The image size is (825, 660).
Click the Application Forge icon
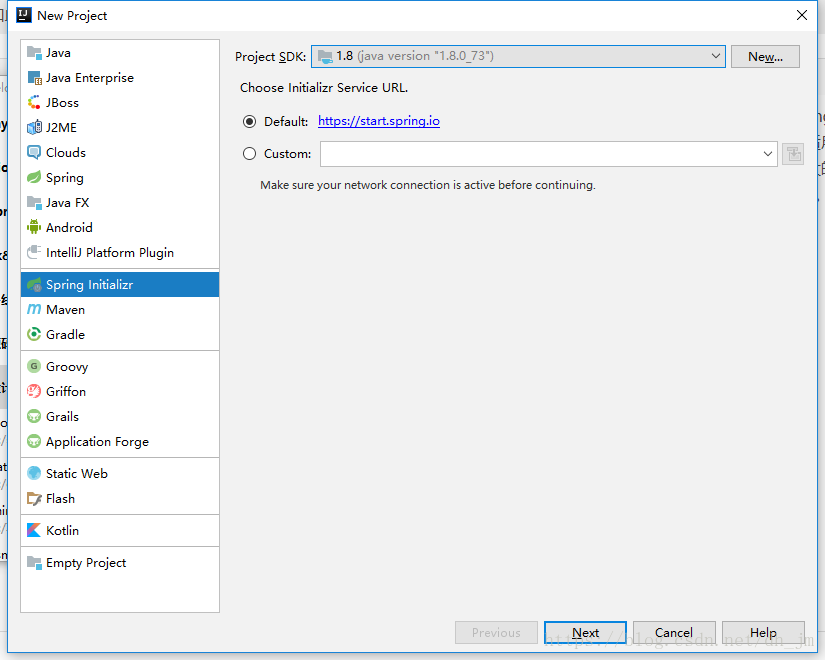34,442
